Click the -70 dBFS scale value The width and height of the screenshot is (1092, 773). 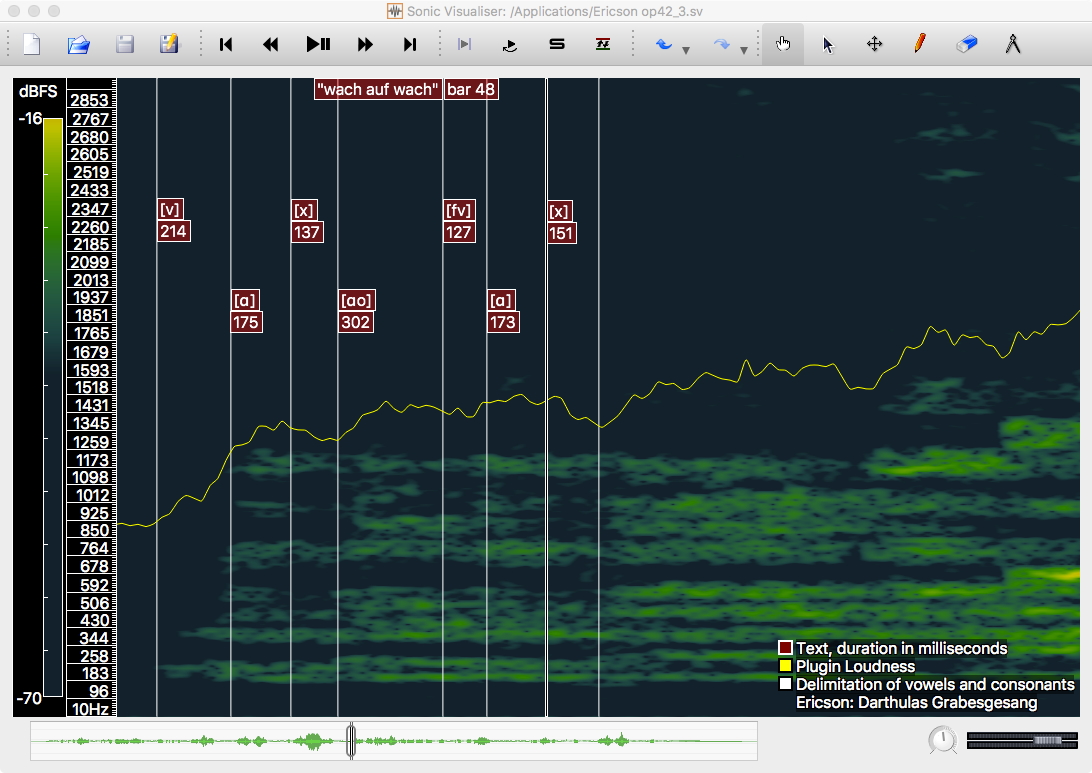click(30, 698)
